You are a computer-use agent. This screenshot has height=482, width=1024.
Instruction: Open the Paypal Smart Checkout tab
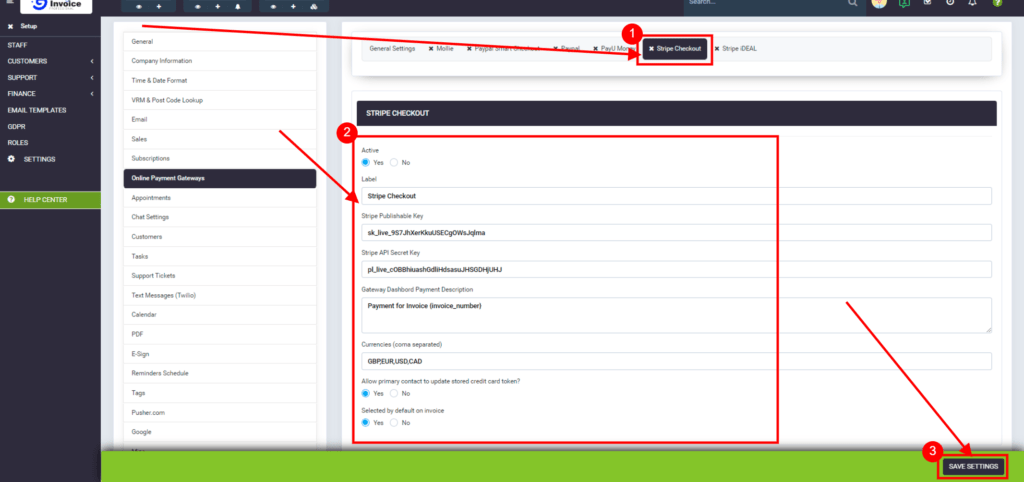click(x=503, y=49)
